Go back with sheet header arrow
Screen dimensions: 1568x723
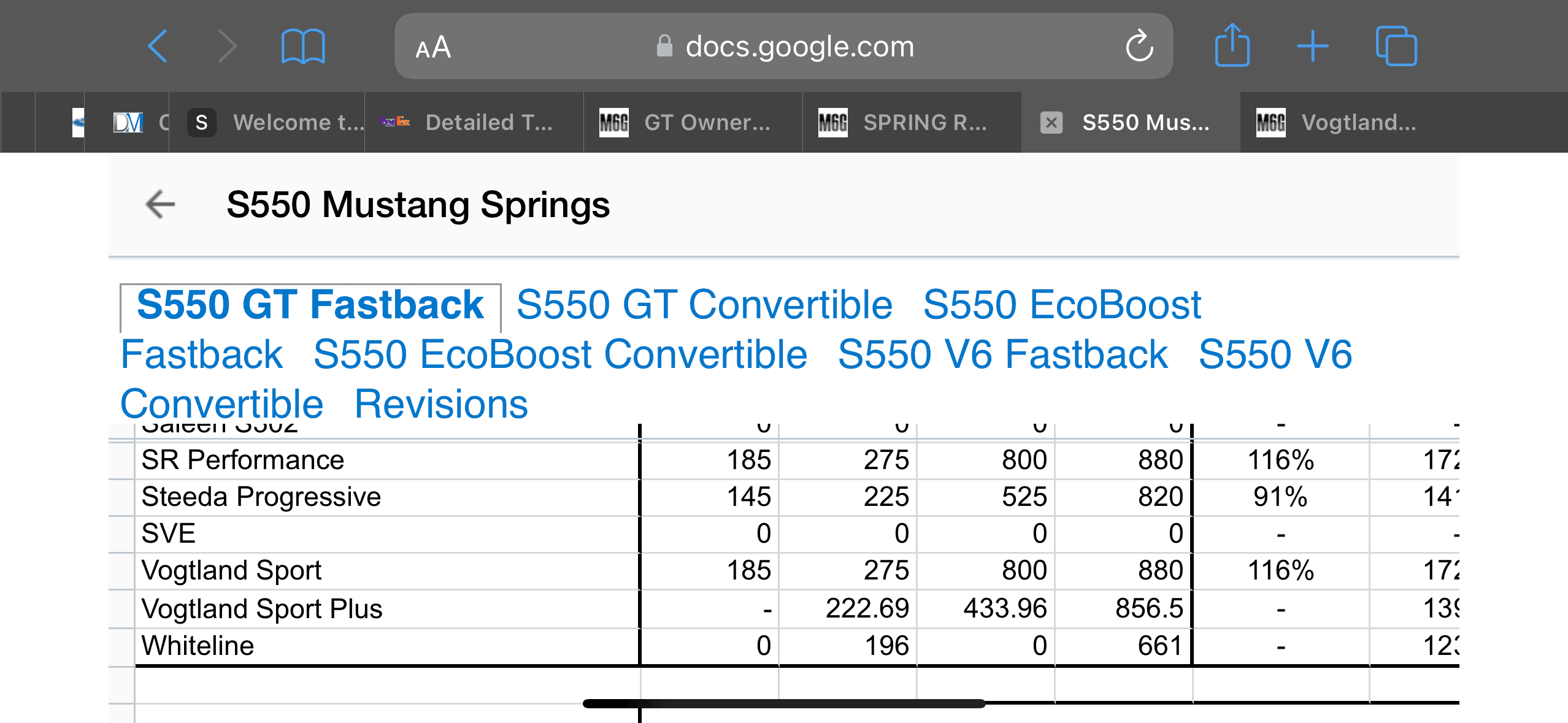pyautogui.click(x=160, y=204)
